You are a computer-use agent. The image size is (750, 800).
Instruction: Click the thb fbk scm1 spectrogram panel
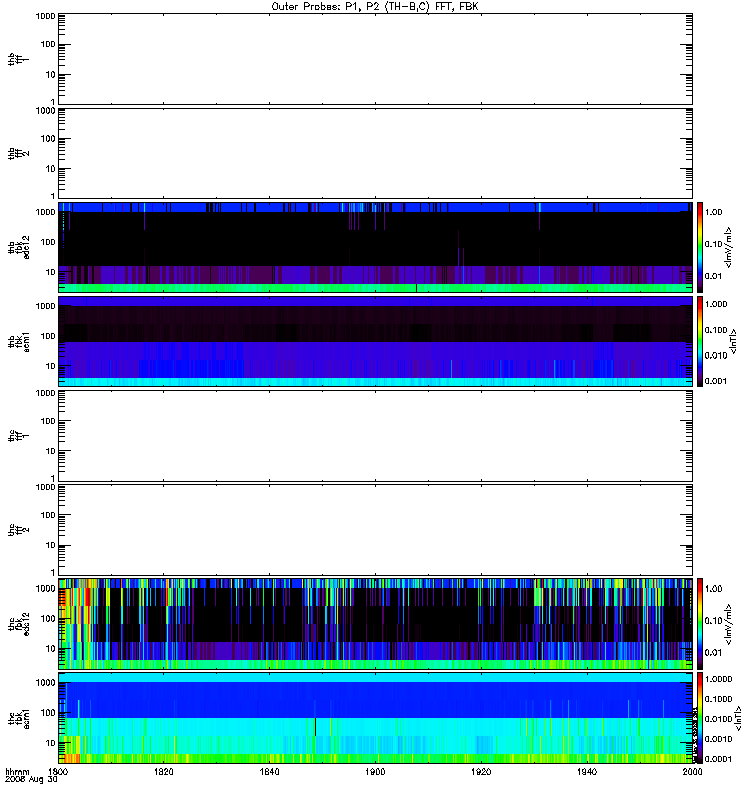tap(375, 341)
